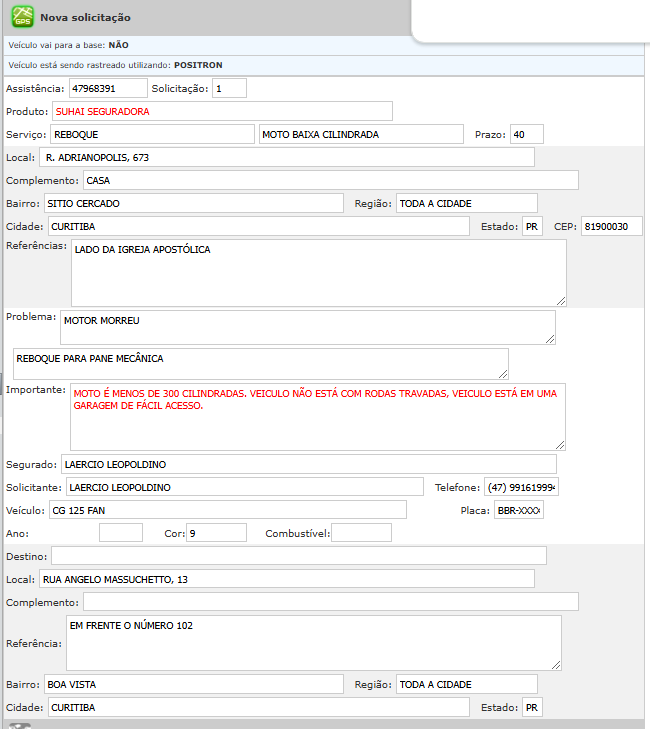Click the Solicitante name field
This screenshot has height=729, width=650.
[245, 487]
